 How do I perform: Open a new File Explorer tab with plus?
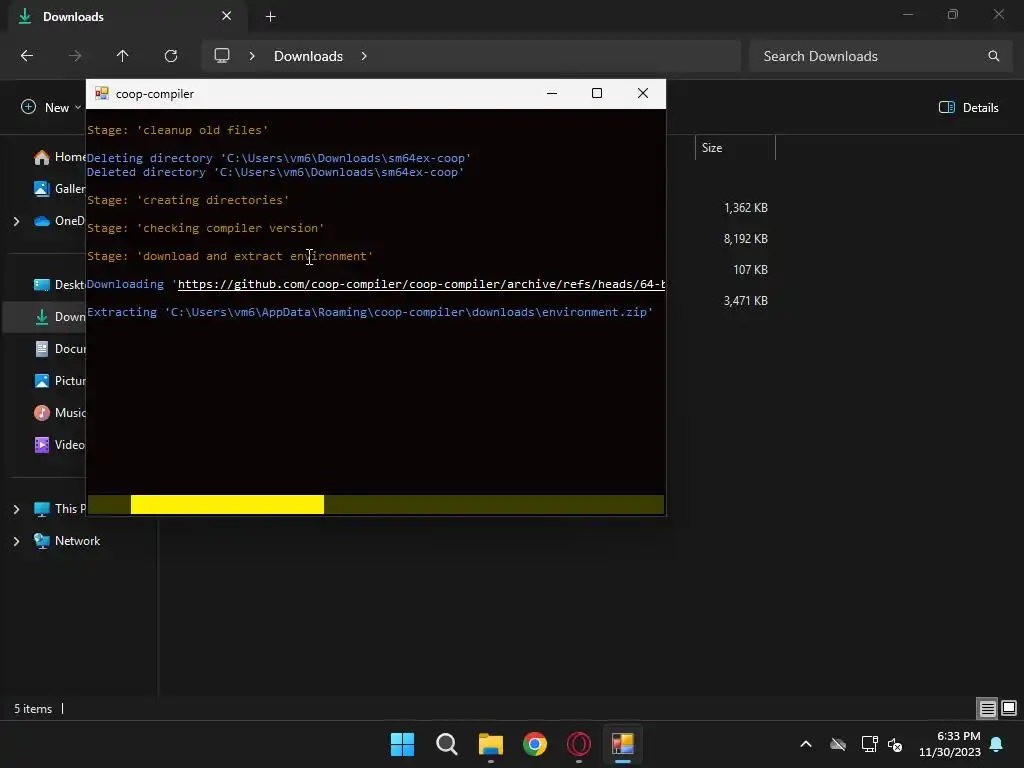(x=270, y=17)
